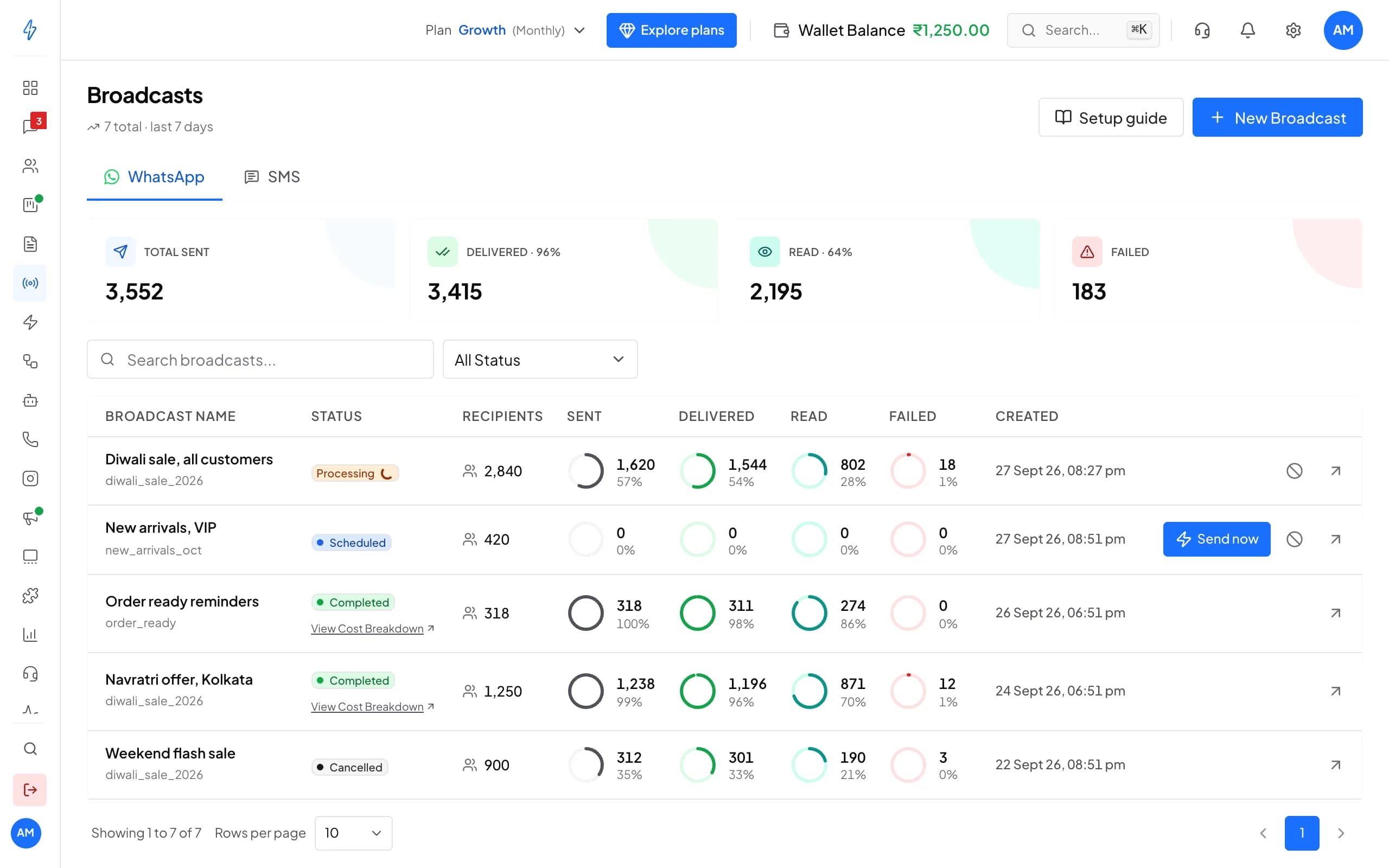
Task: Go to previous page arrow
Action: pyautogui.click(x=1263, y=833)
